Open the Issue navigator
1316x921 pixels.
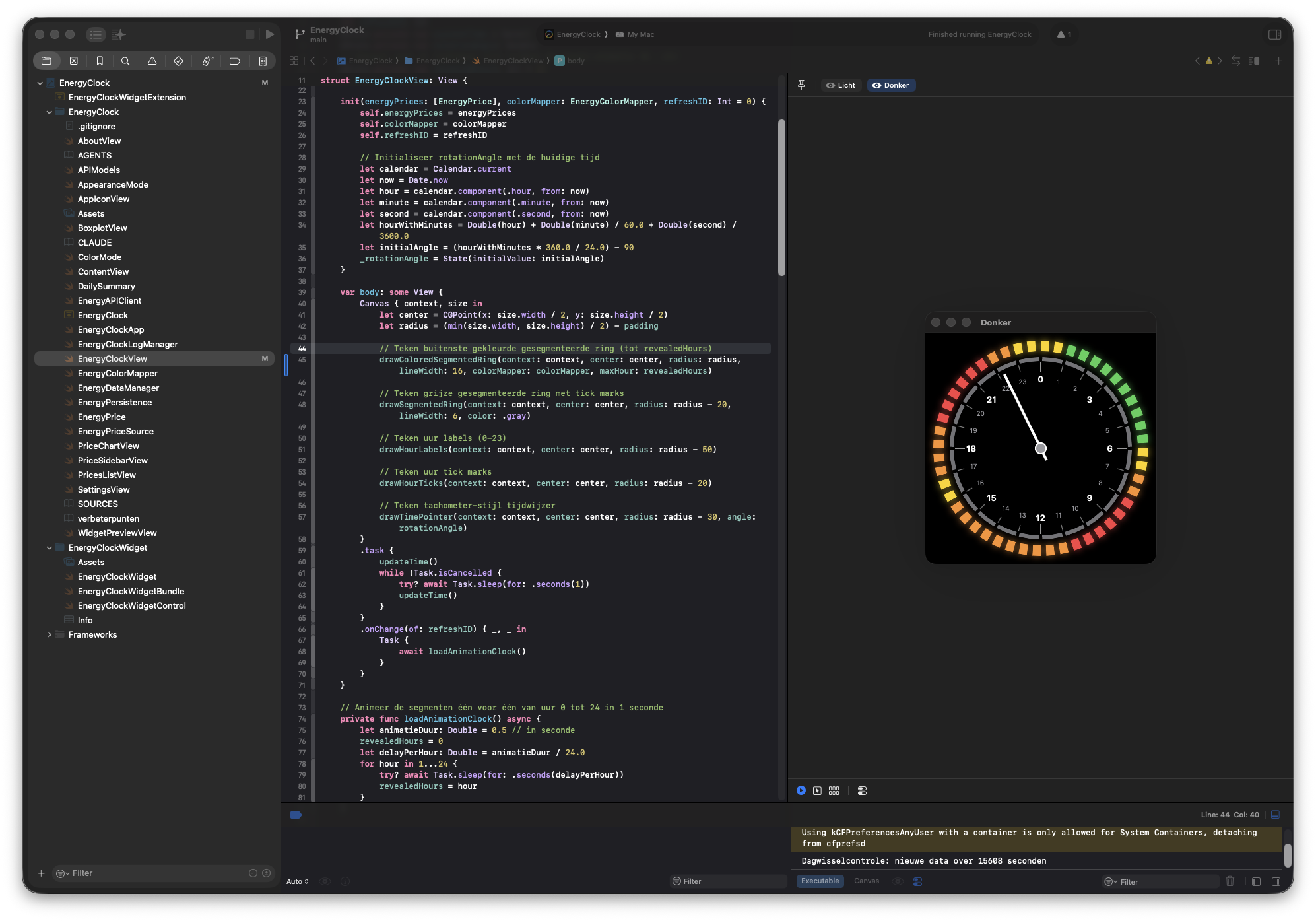tap(152, 61)
